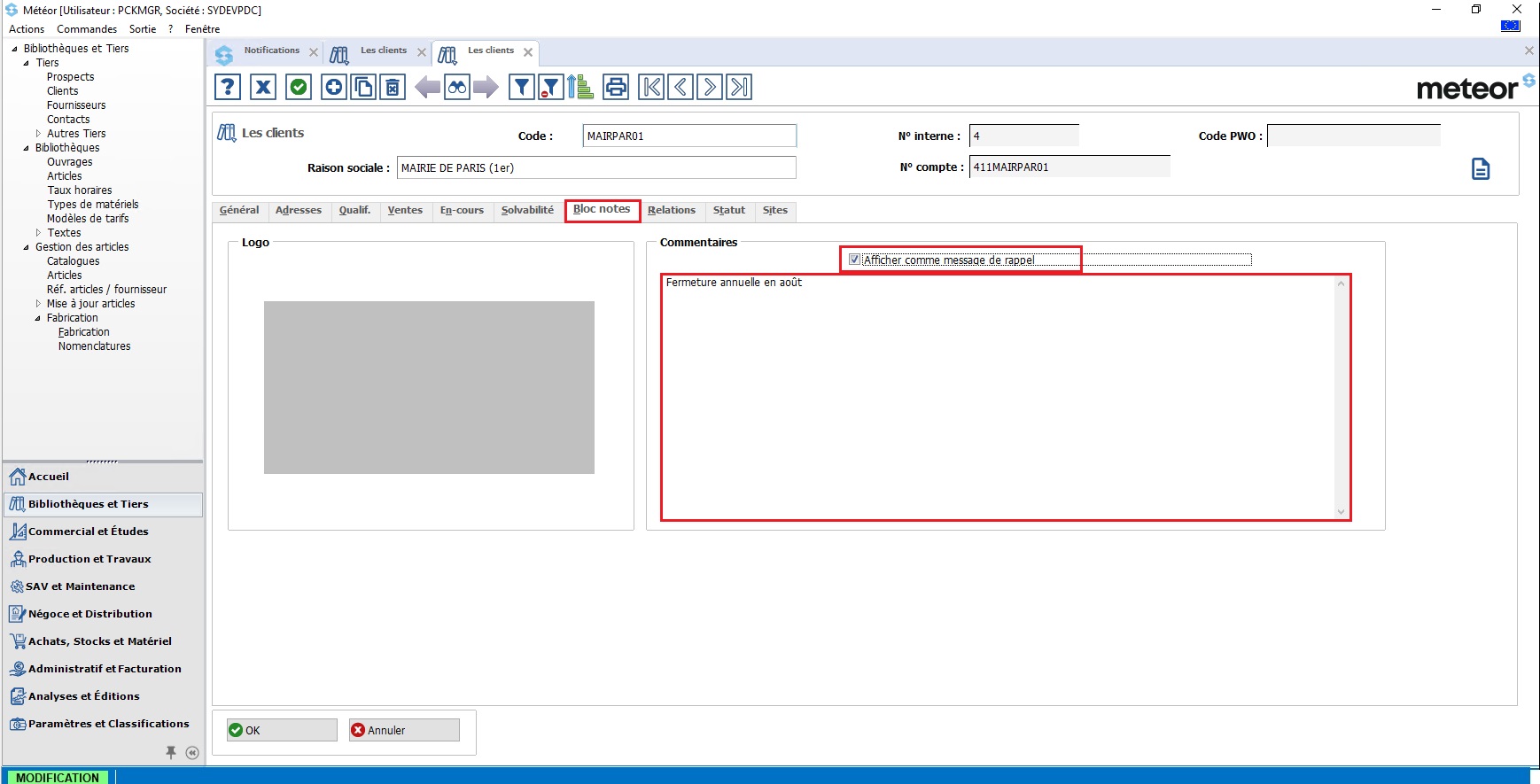Uncheck 'Afficher comme message de rappel'
The height and width of the screenshot is (784, 1540).
(854, 260)
